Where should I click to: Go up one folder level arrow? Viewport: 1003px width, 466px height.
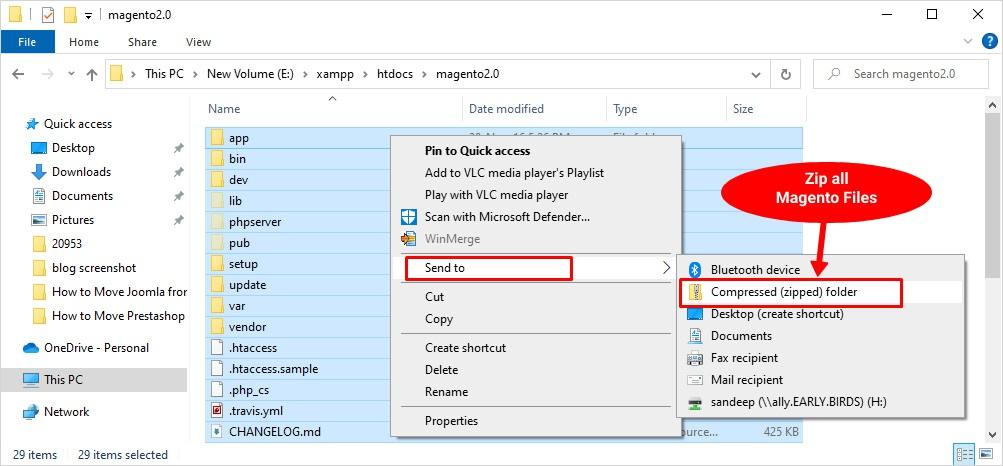click(92, 74)
